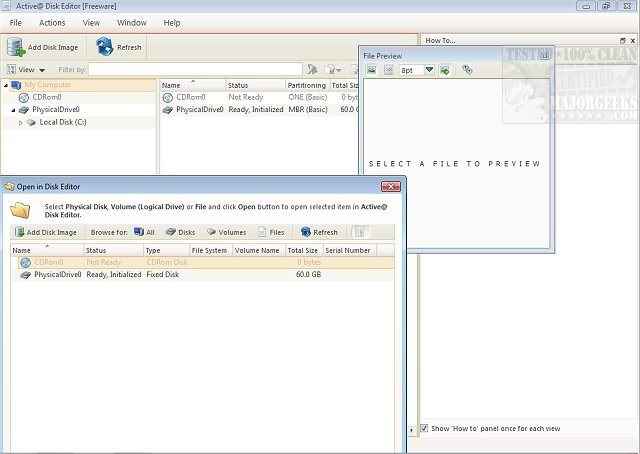
Task: Open the Actions menu
Action: tap(52, 22)
